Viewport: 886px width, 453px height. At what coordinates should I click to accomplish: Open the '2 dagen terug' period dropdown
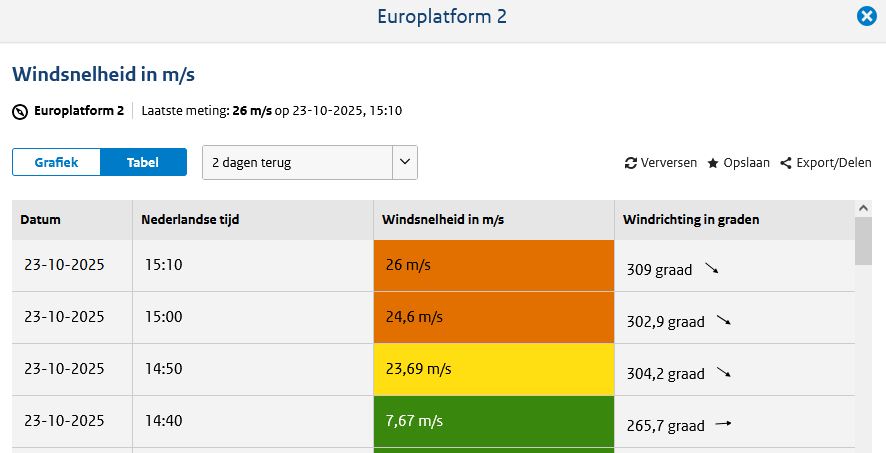pyautogui.click(x=310, y=163)
